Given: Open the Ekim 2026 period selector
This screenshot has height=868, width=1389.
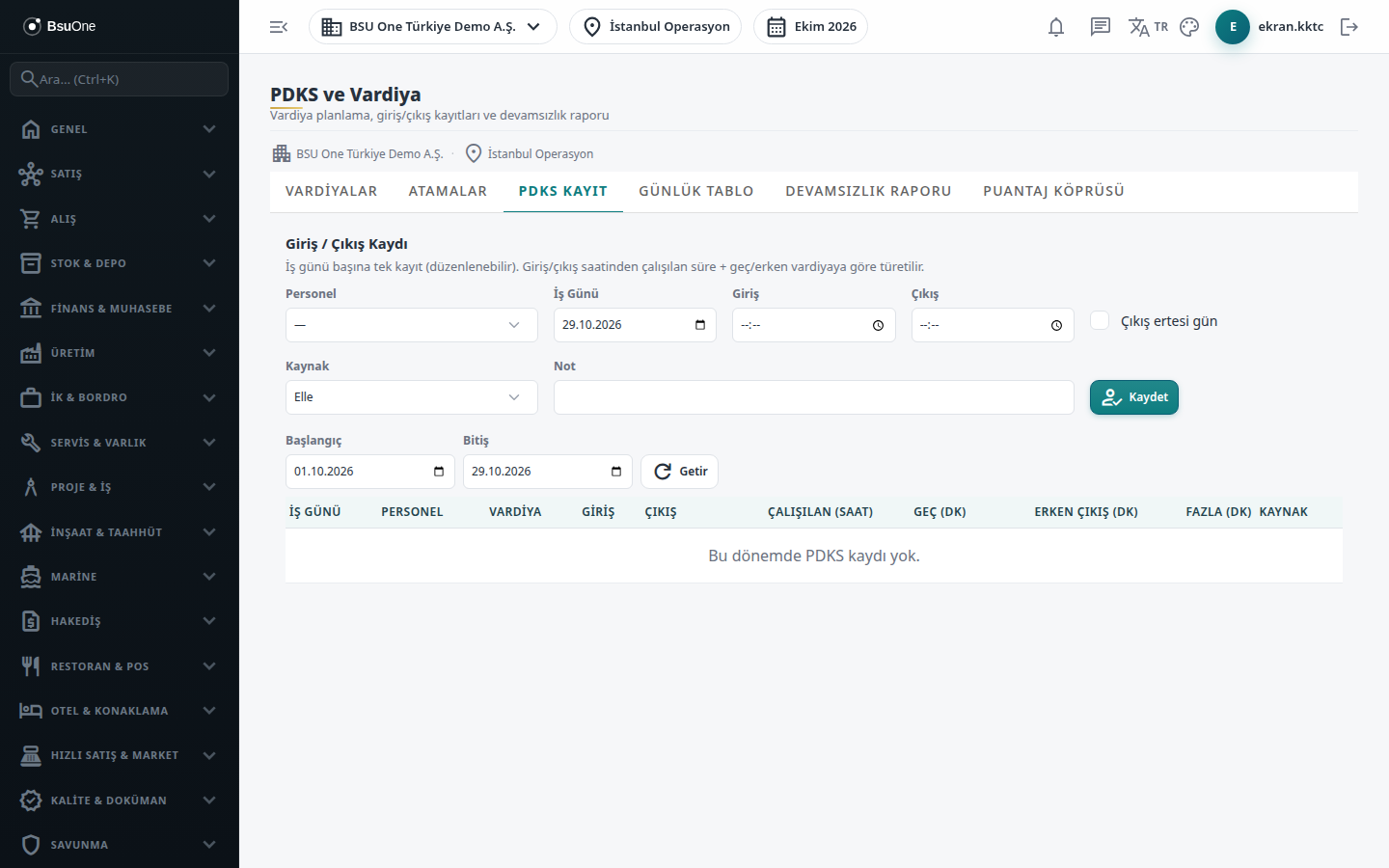Looking at the screenshot, I should pos(810,27).
